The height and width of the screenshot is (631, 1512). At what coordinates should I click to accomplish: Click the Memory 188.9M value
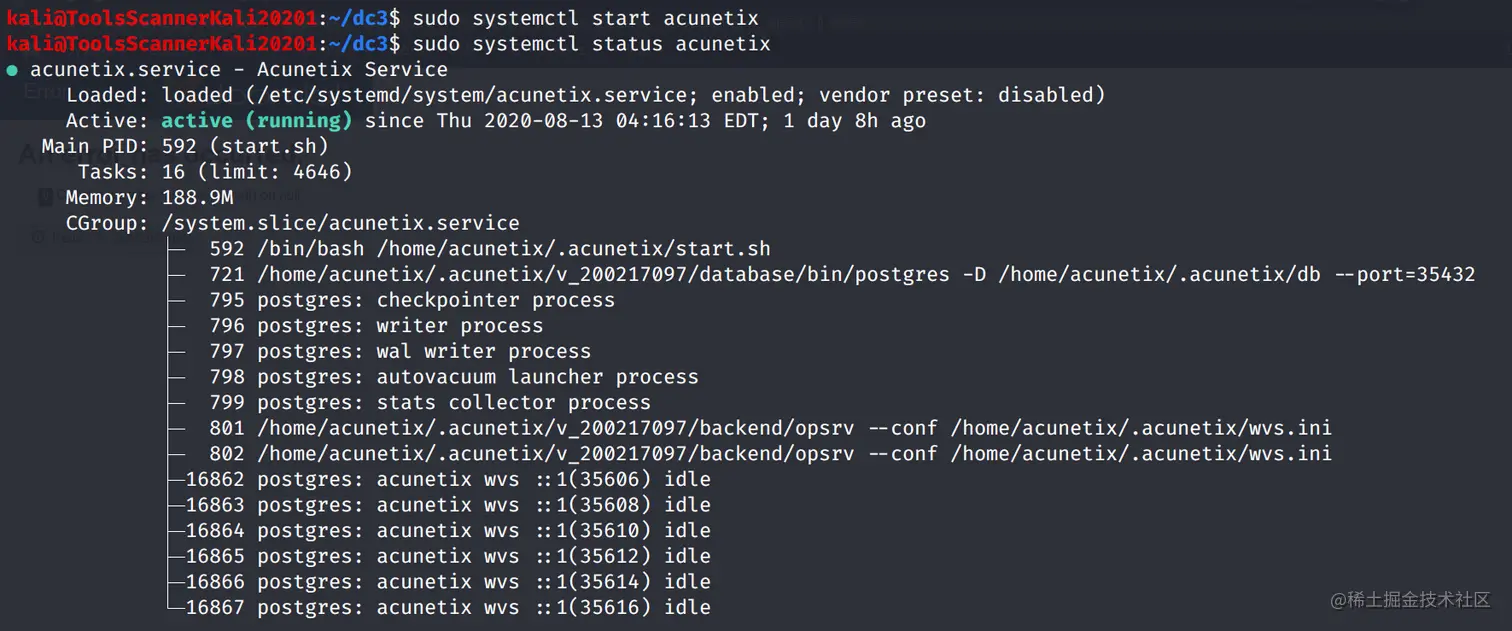[x=197, y=198]
